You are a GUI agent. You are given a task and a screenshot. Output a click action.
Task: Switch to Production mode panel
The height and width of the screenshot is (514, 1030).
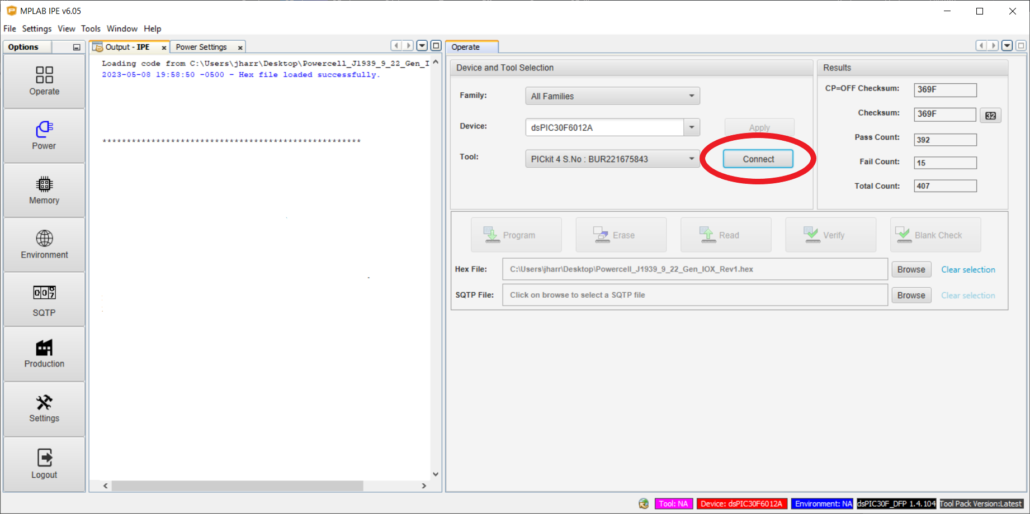point(44,354)
